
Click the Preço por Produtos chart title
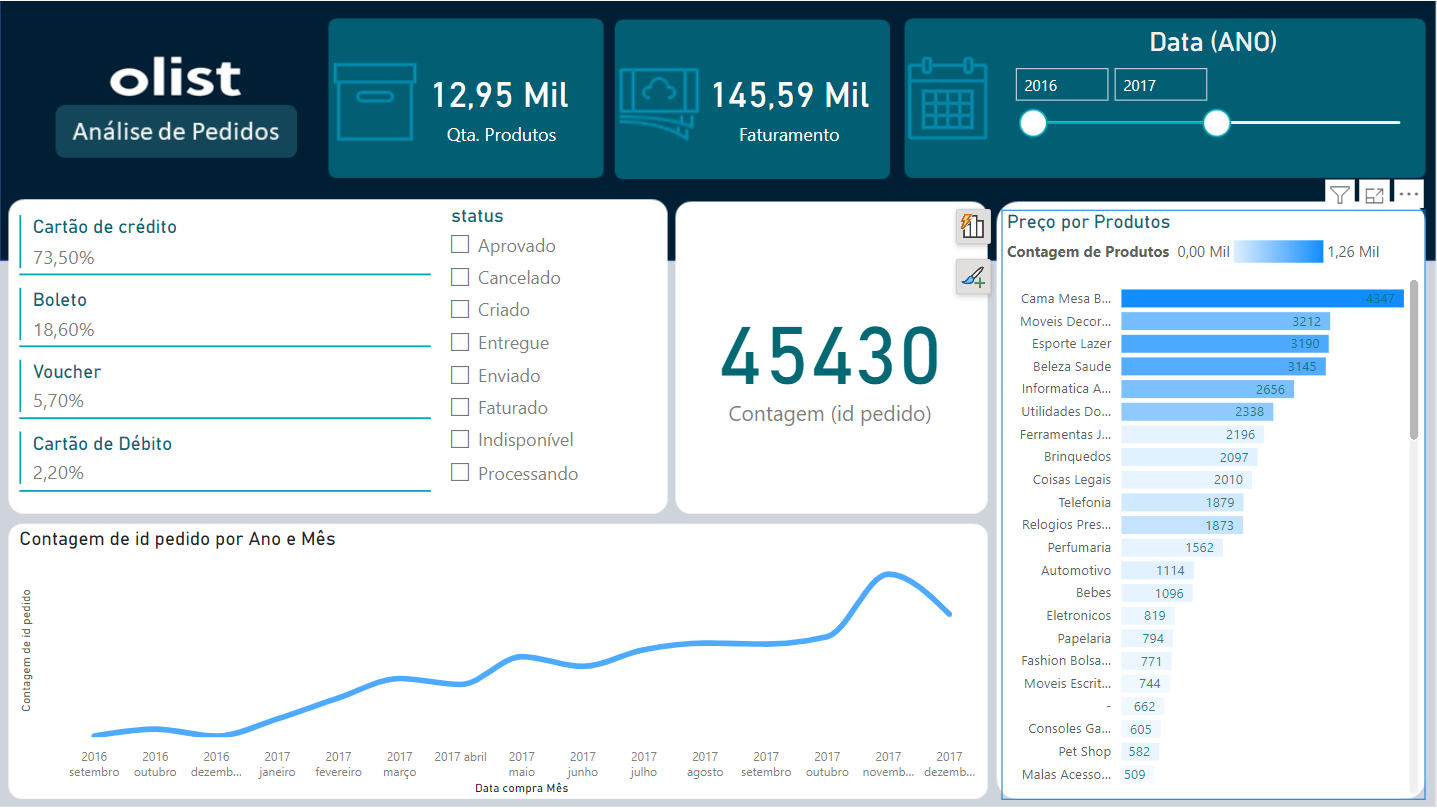(x=1088, y=222)
